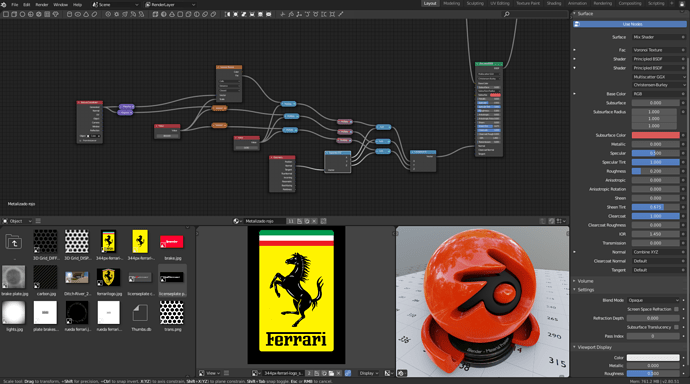Screen dimensions: 690x384
Task: Switch to the Shading workspace tab
Action: point(554,4)
